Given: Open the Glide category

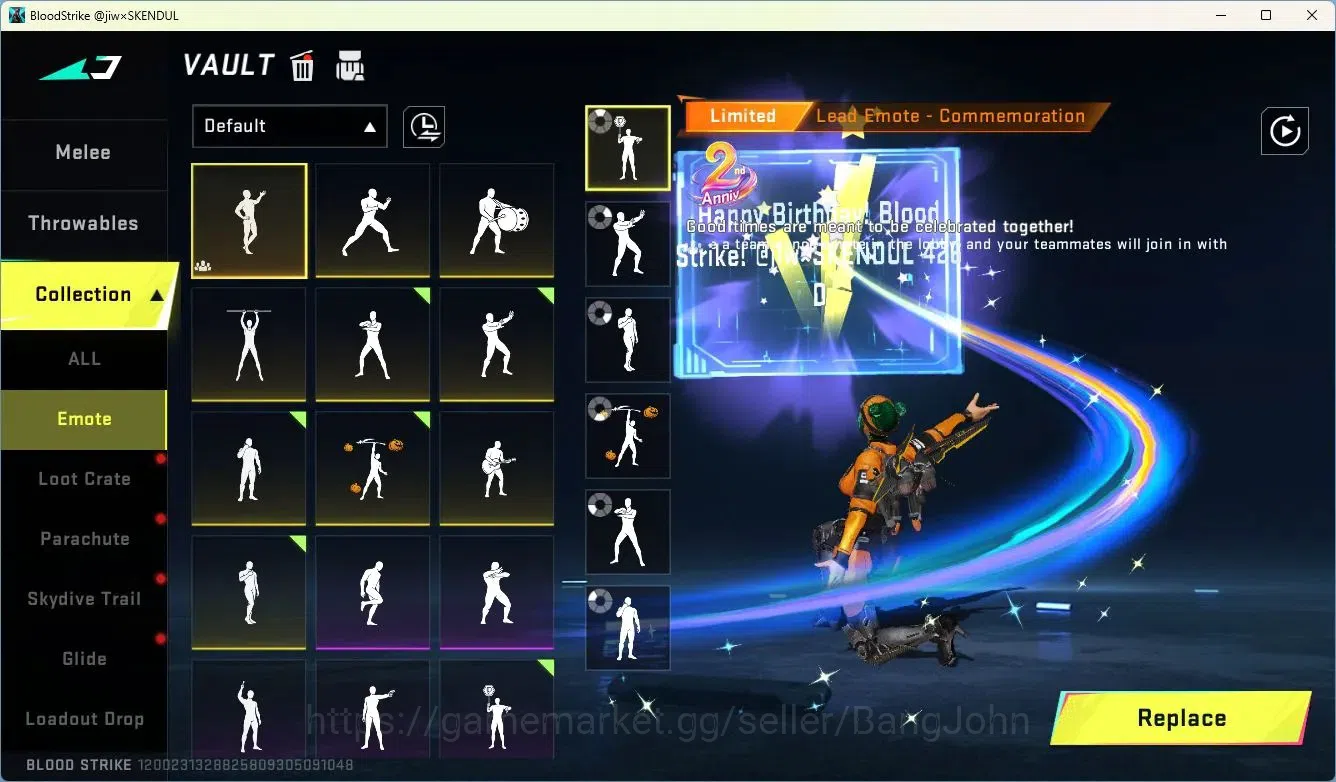Looking at the screenshot, I should tap(84, 659).
